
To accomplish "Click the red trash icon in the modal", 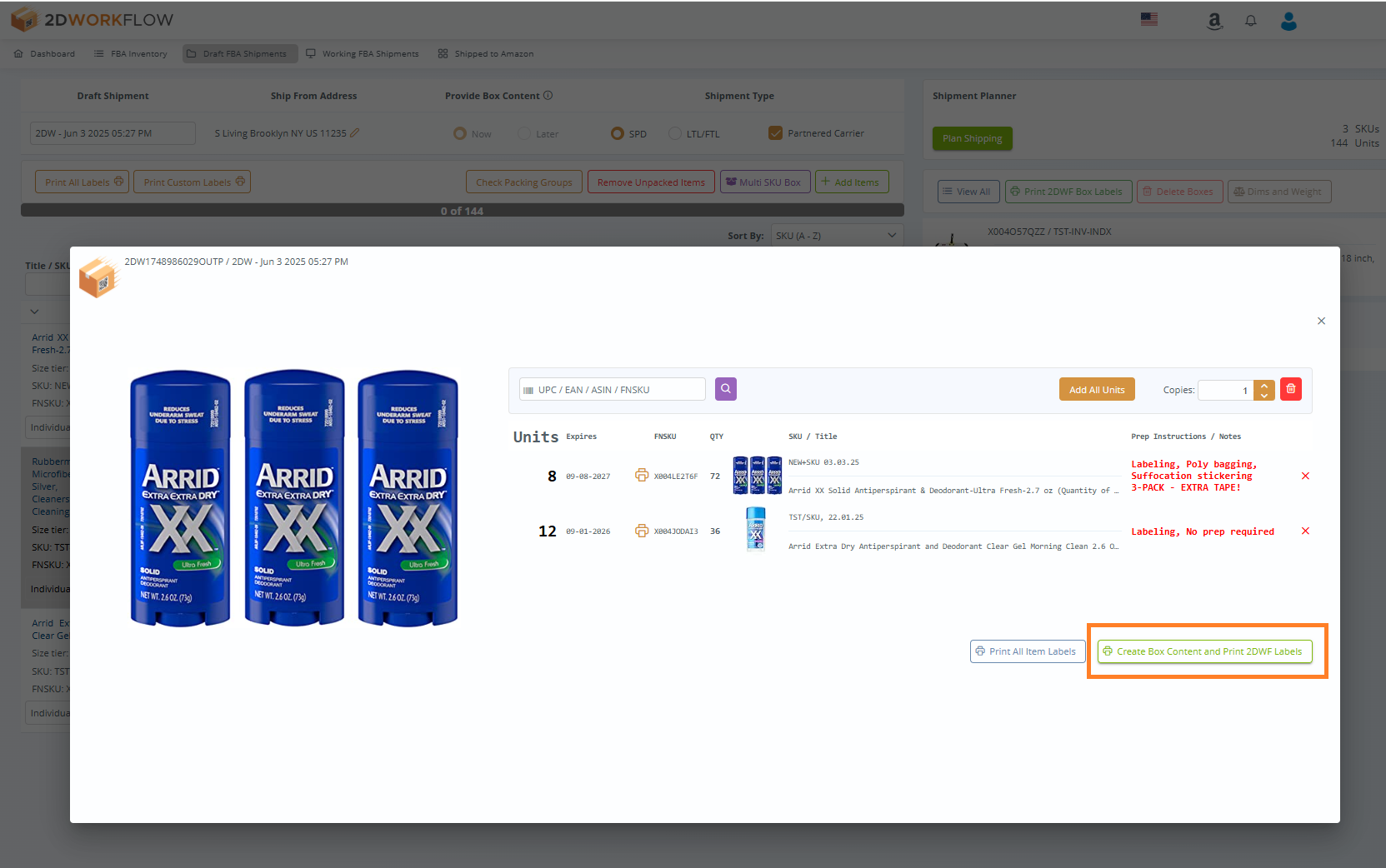I will coord(1290,389).
